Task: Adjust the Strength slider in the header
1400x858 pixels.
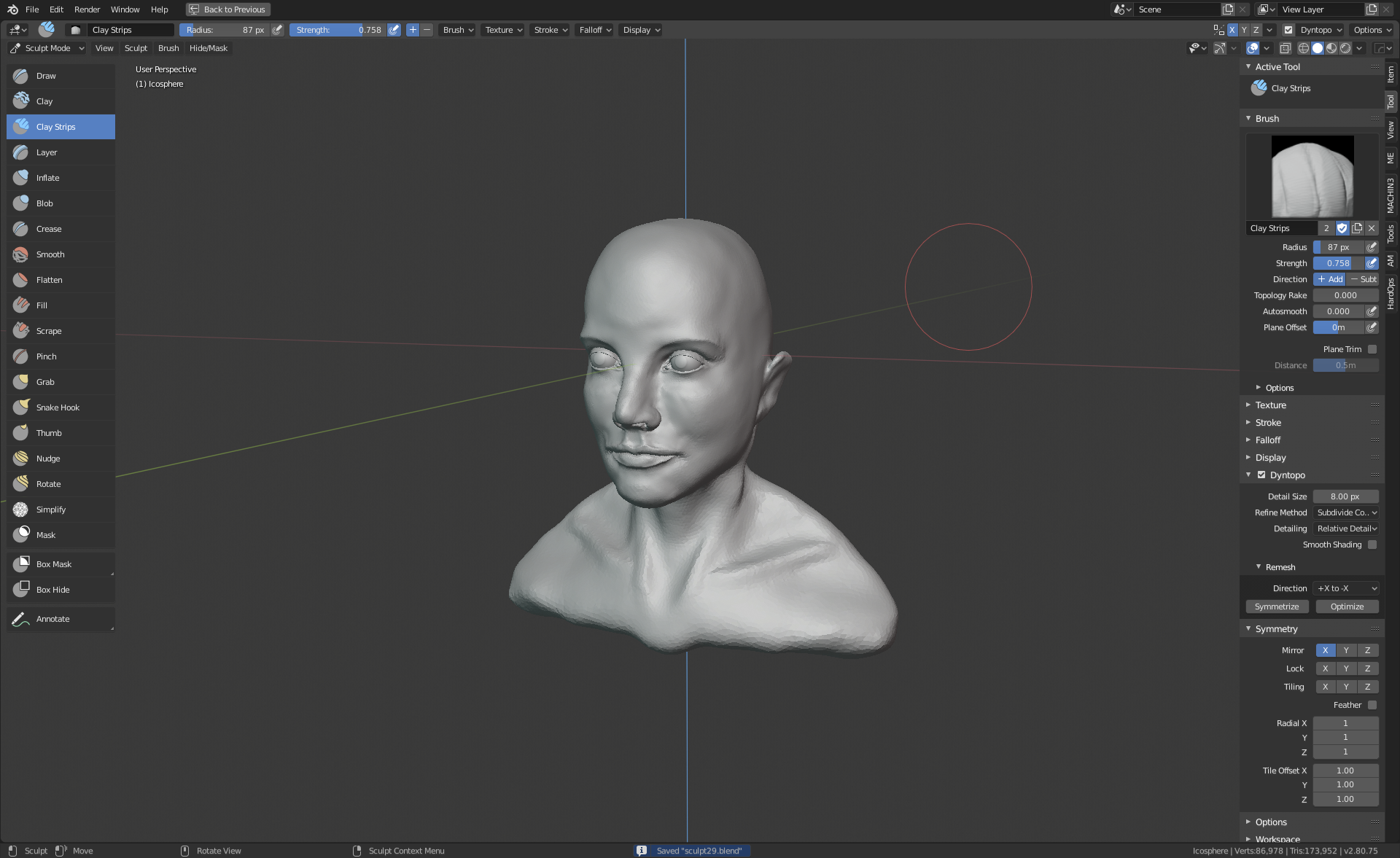Action: [338, 30]
